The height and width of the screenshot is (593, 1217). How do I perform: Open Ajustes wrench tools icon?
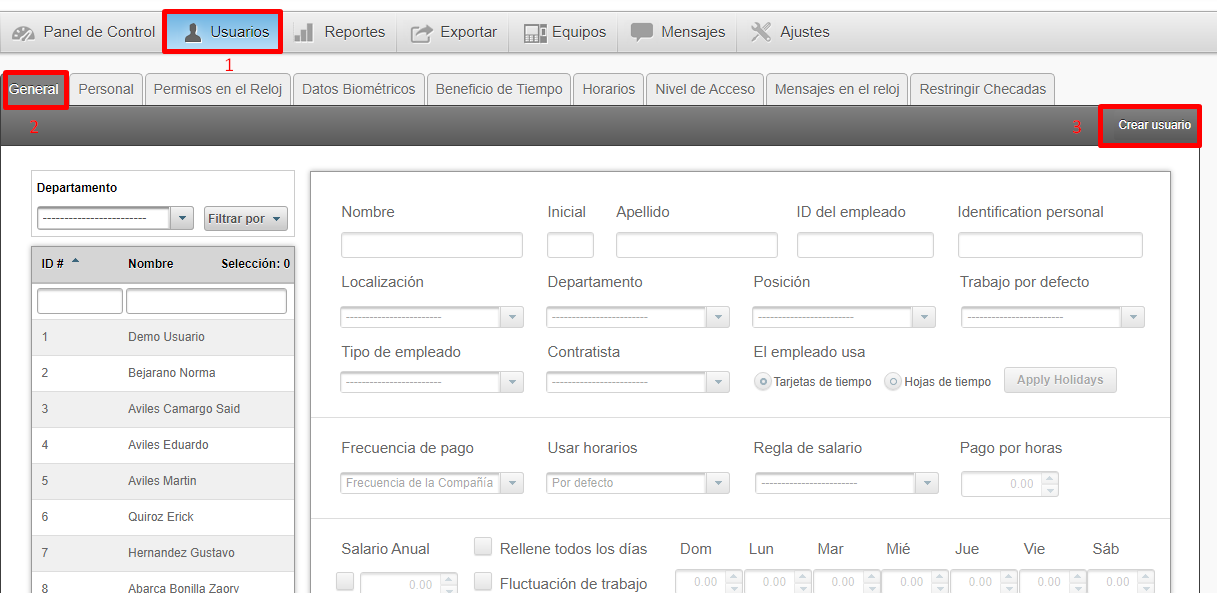pos(761,32)
